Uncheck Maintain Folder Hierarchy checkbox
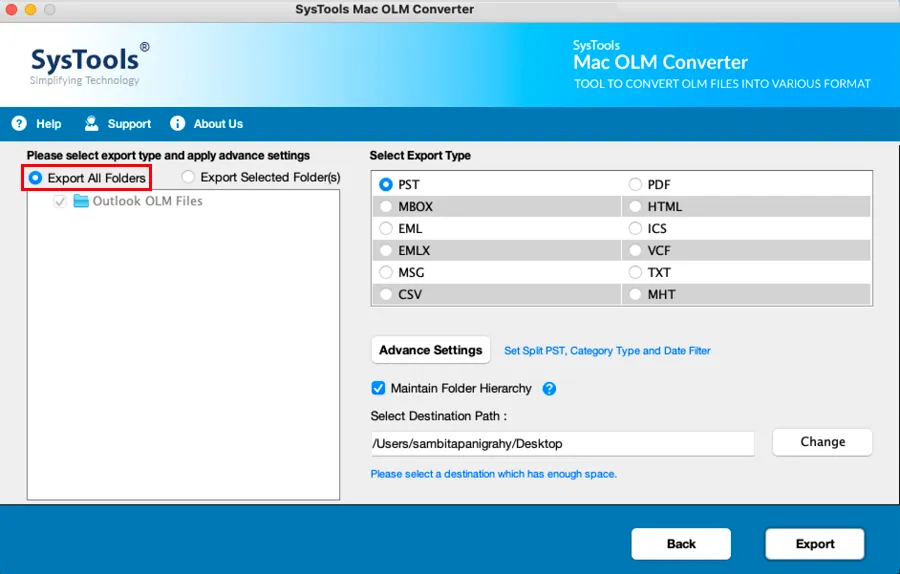The height and width of the screenshot is (574, 900). (x=378, y=388)
